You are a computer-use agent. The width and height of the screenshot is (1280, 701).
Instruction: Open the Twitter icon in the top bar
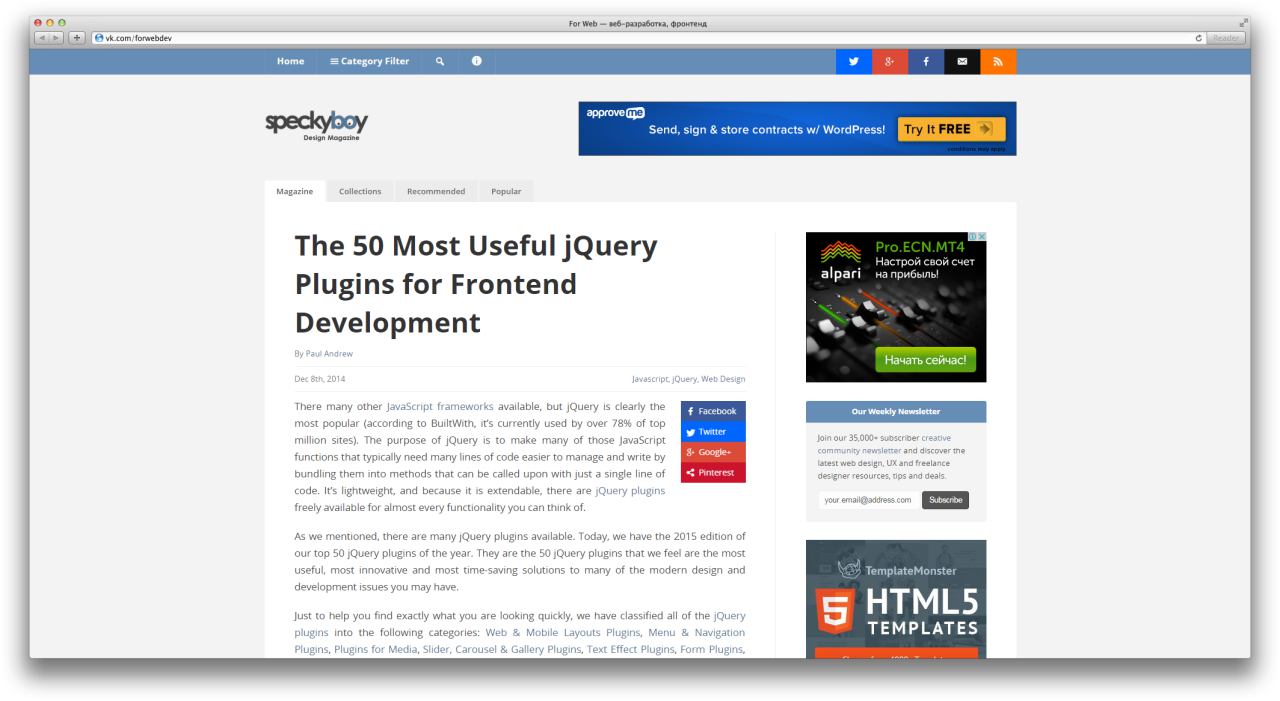(x=854, y=61)
